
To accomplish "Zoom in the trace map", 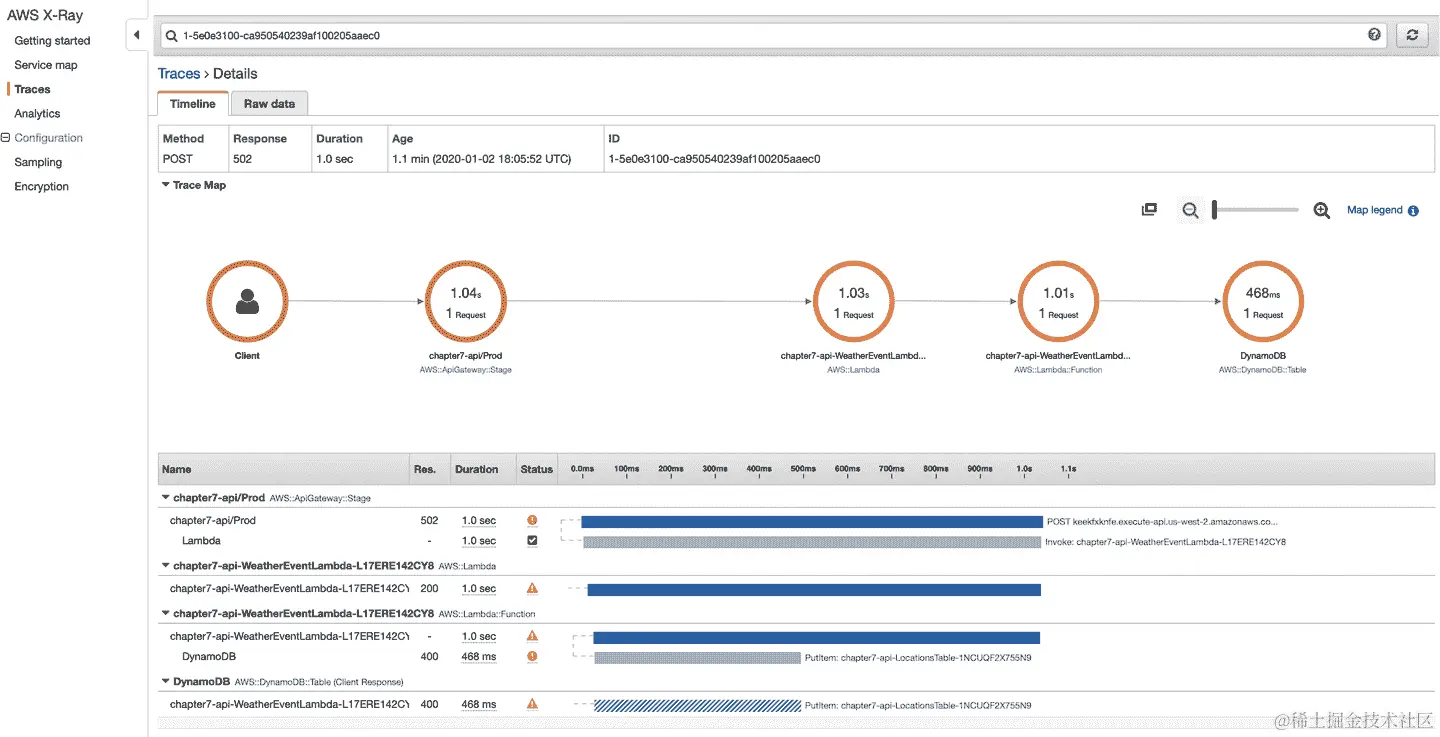I will click(x=1322, y=210).
